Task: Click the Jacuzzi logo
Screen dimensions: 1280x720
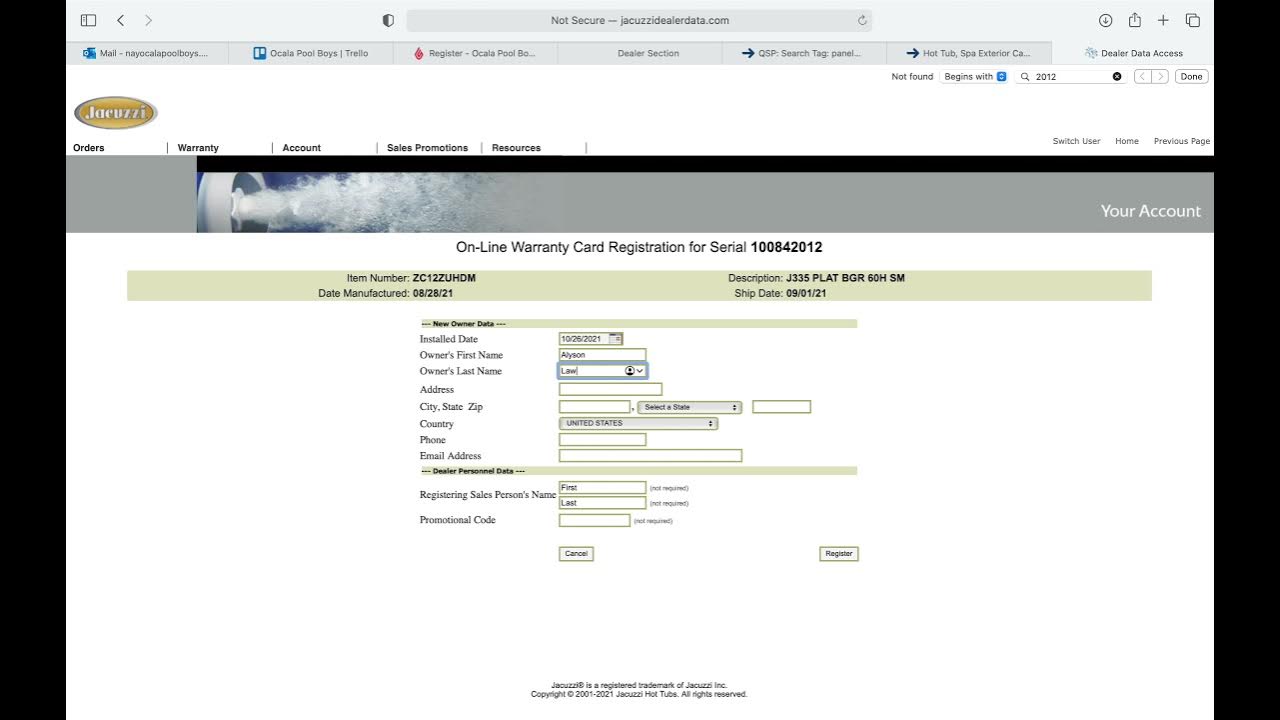Action: [x=116, y=113]
